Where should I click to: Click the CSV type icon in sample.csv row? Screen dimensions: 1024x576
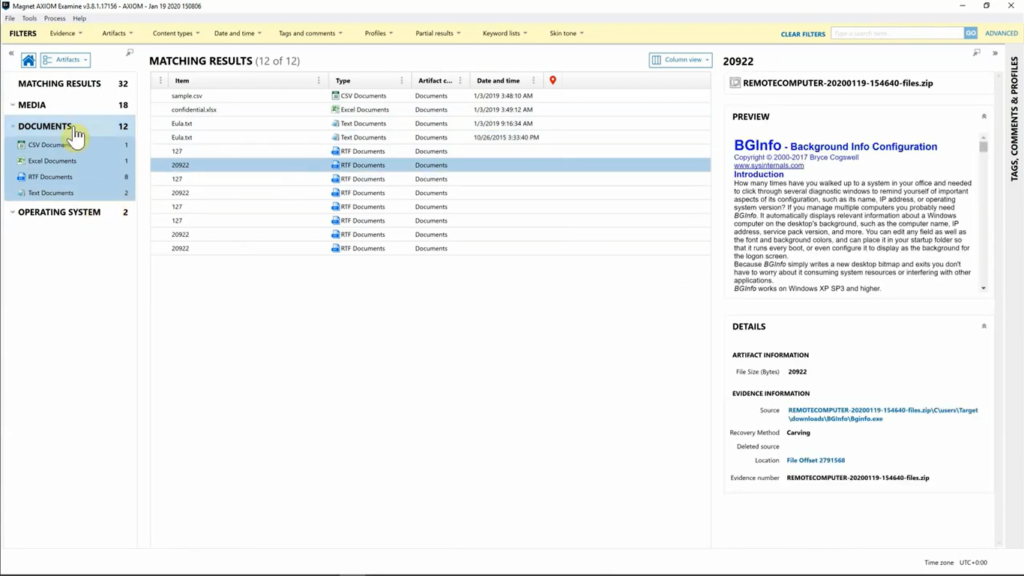pyautogui.click(x=335, y=95)
